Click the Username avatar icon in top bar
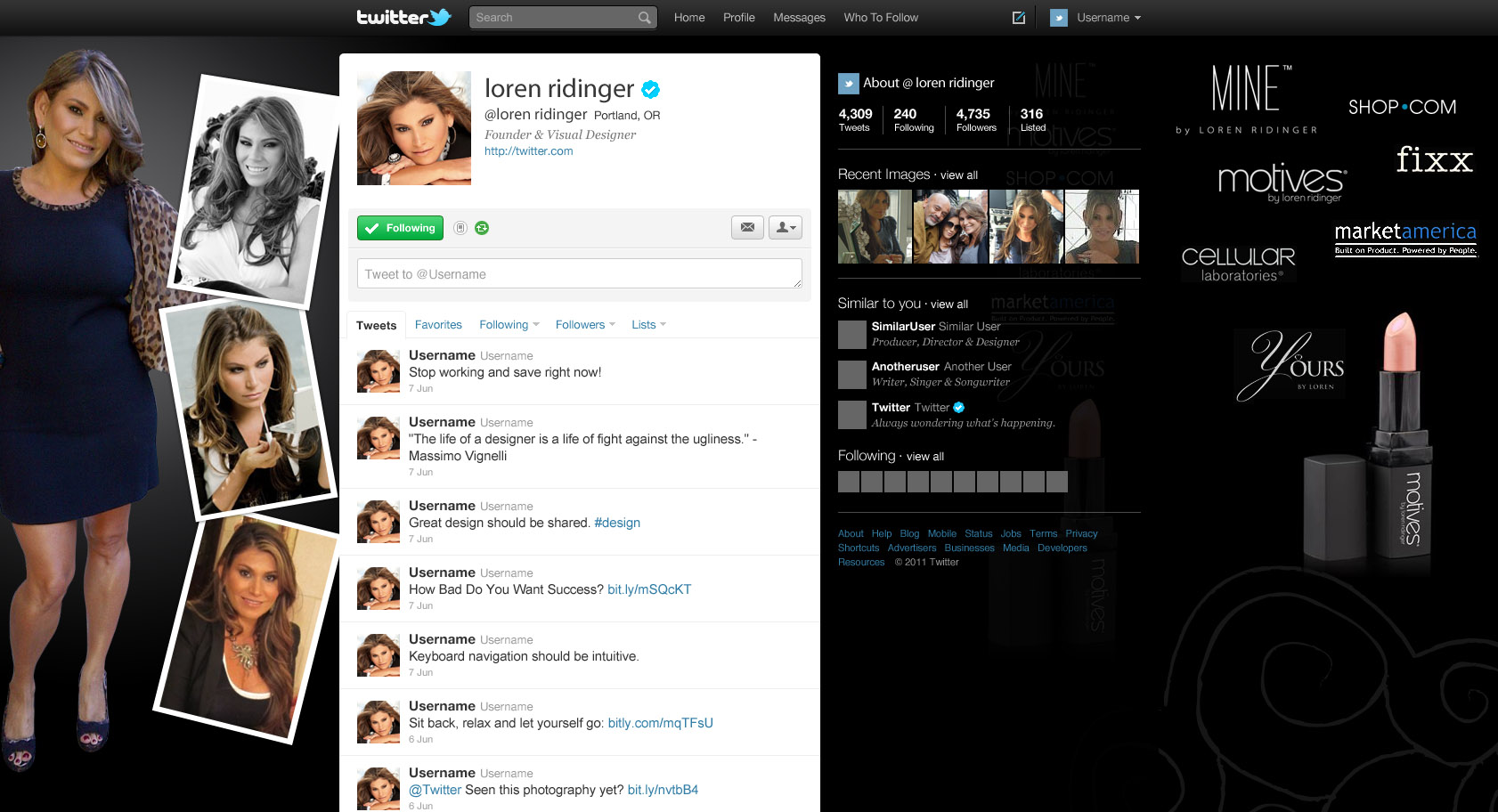This screenshot has height=812, width=1498. tap(1059, 18)
